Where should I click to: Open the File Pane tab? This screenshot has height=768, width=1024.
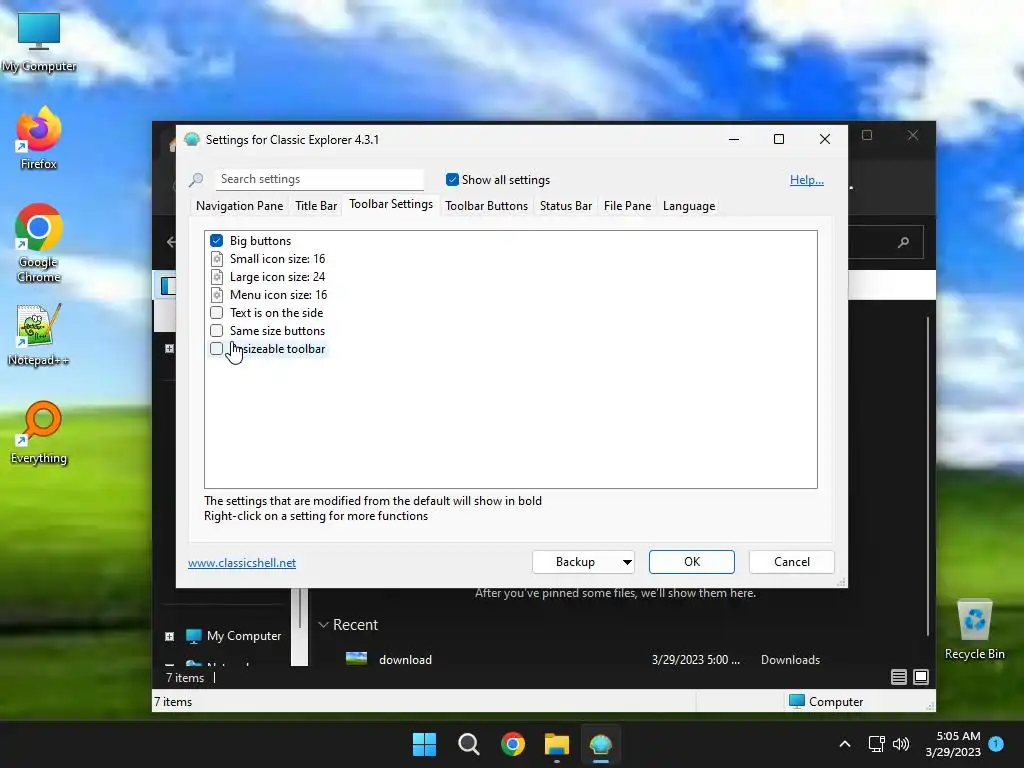[628, 206]
